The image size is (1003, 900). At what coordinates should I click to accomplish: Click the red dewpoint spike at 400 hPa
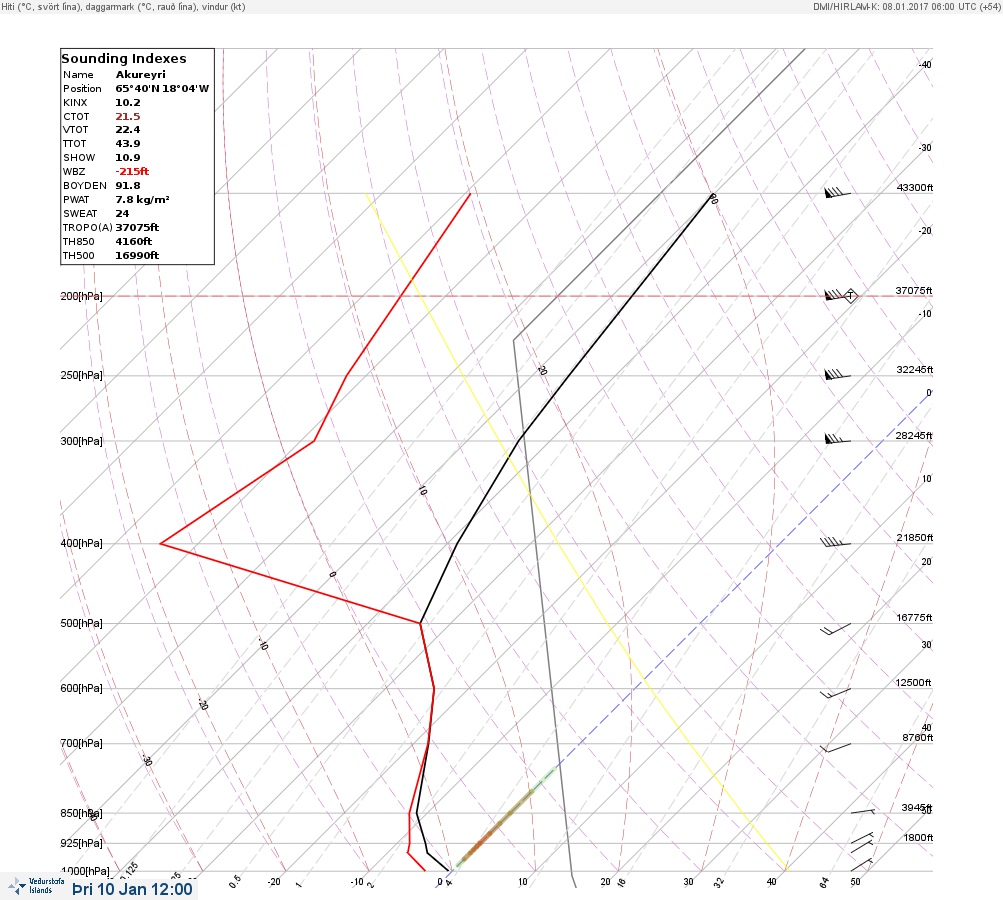tap(161, 543)
